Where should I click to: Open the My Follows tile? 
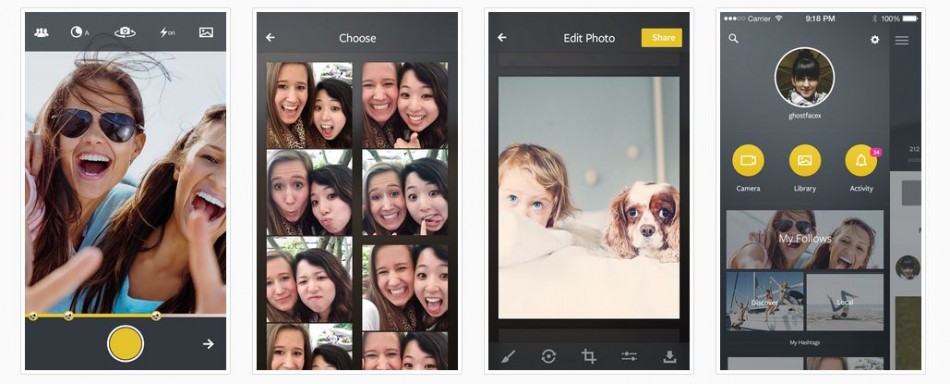point(805,239)
